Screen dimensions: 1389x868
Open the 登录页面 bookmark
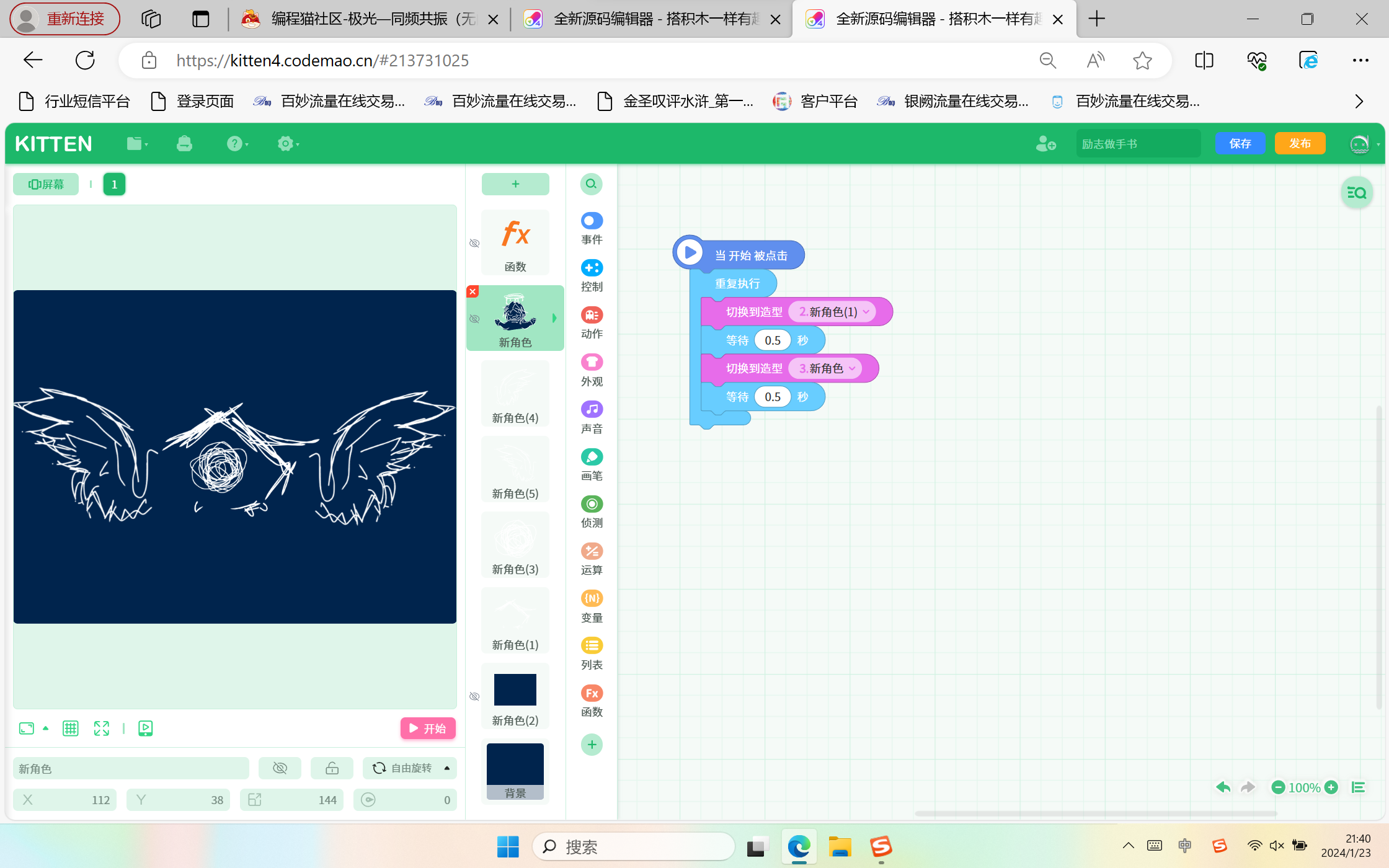193,101
